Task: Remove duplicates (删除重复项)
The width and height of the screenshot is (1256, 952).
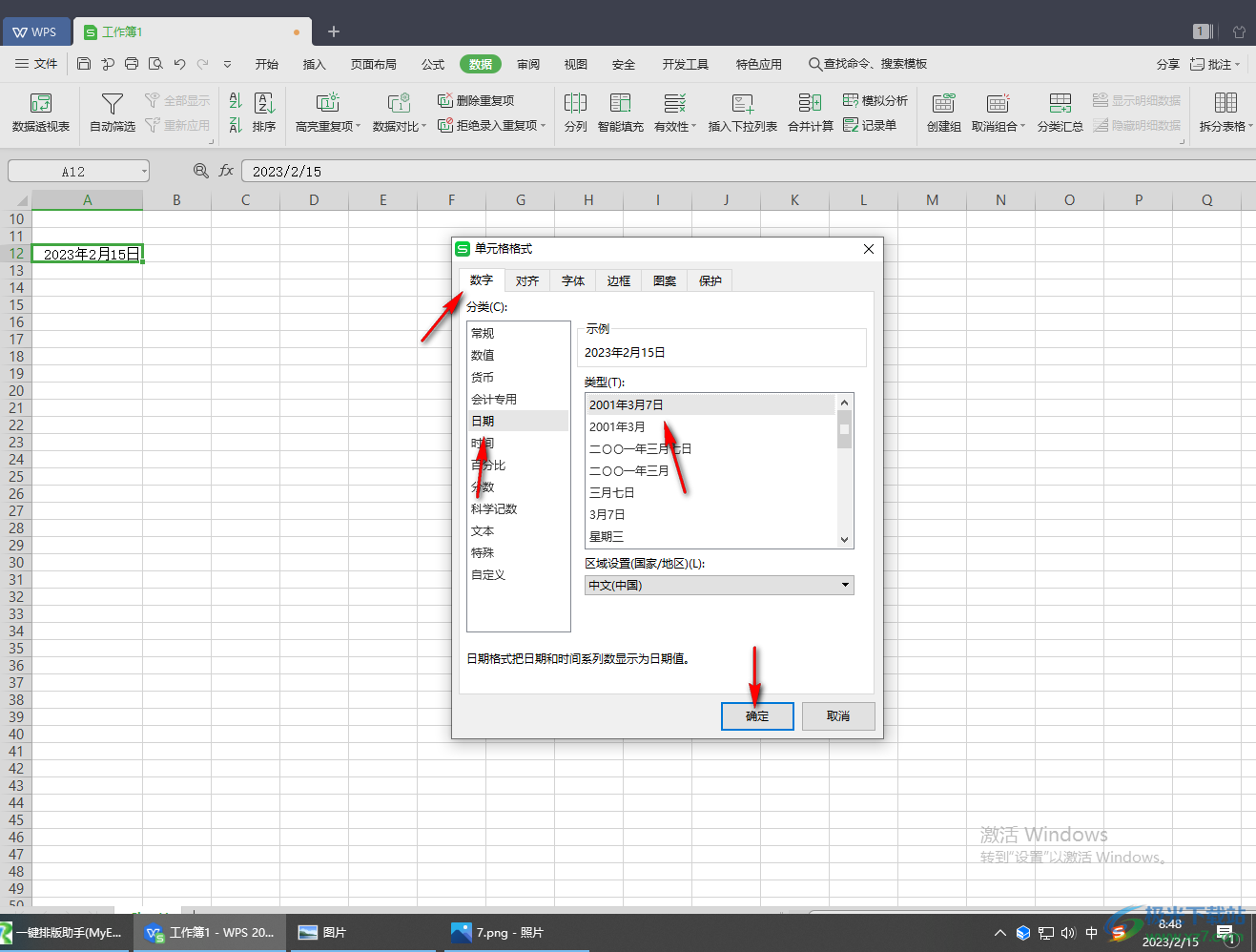Action: pos(476,100)
